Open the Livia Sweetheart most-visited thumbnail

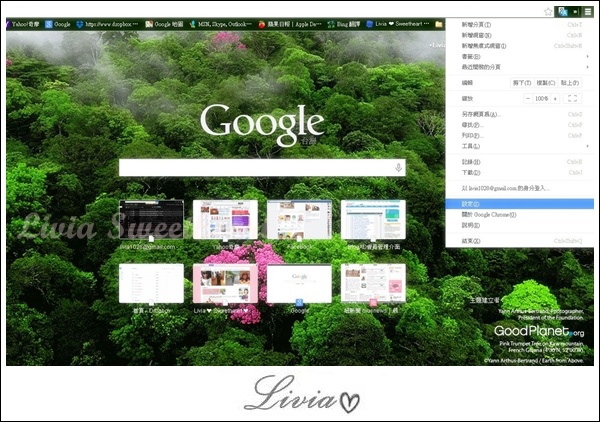pos(225,283)
